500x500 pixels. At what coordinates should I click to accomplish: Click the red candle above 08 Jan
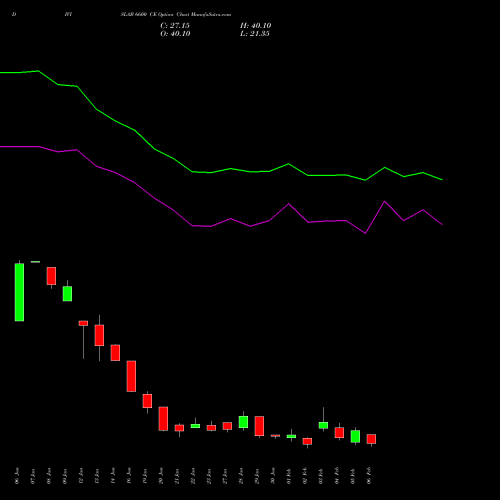(x=51, y=276)
